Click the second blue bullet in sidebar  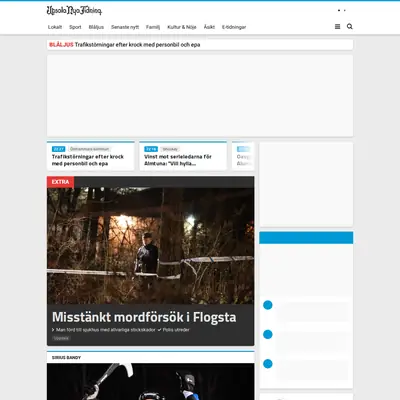point(268,334)
